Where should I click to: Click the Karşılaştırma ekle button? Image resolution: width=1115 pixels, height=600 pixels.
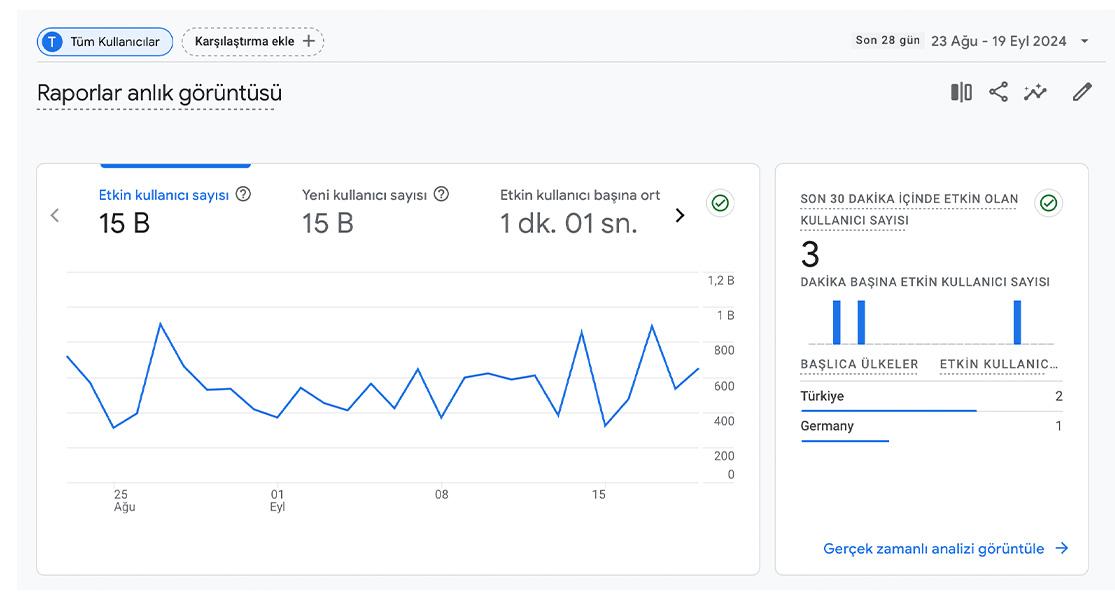point(252,41)
